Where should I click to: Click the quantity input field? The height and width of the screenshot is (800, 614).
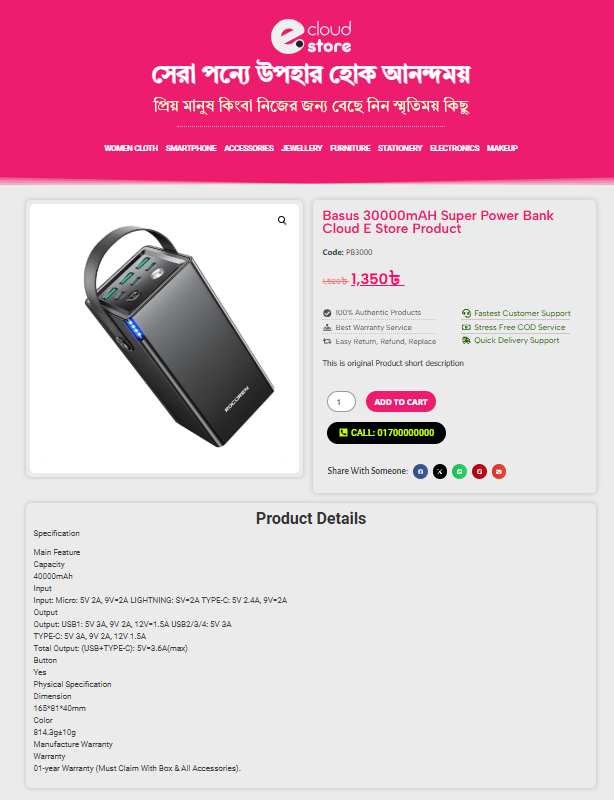(341, 402)
